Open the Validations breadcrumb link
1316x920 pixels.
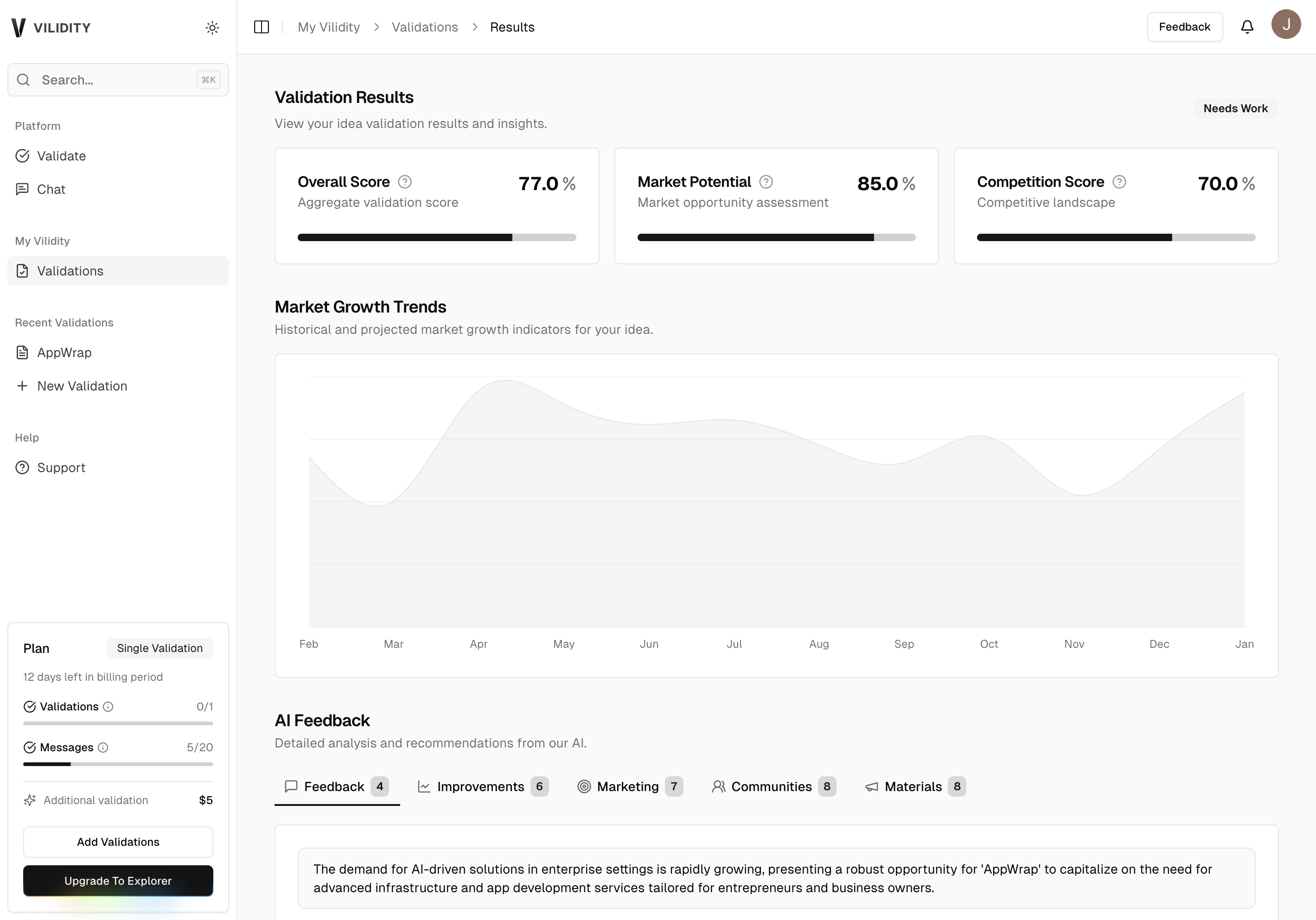tap(425, 26)
